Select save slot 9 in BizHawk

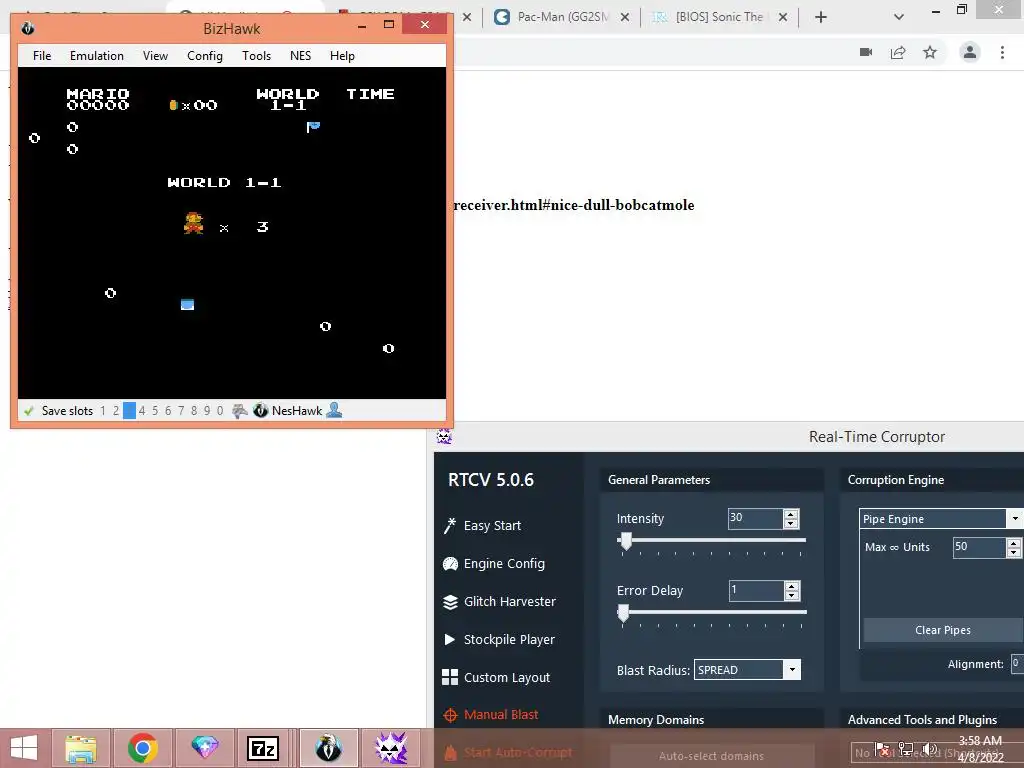[207, 411]
